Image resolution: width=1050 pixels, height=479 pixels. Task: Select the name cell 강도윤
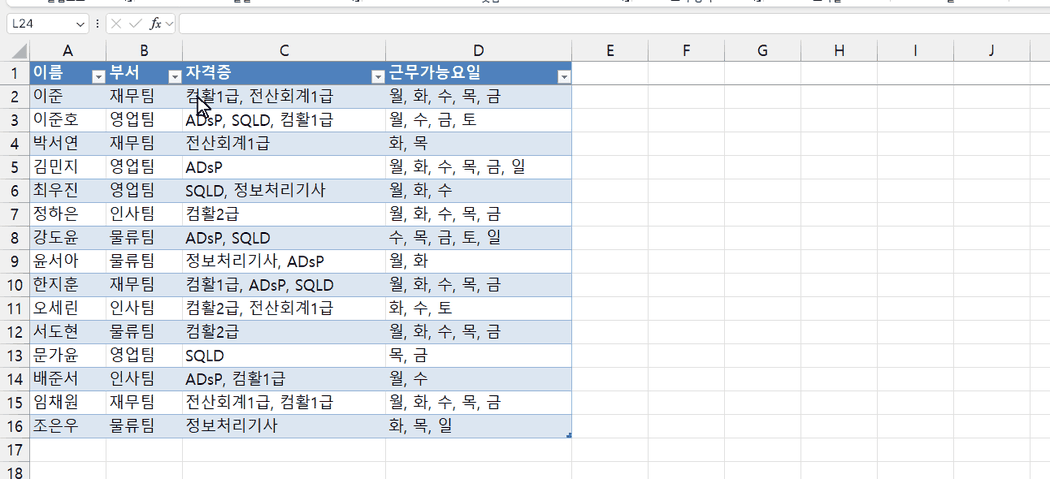pos(68,237)
